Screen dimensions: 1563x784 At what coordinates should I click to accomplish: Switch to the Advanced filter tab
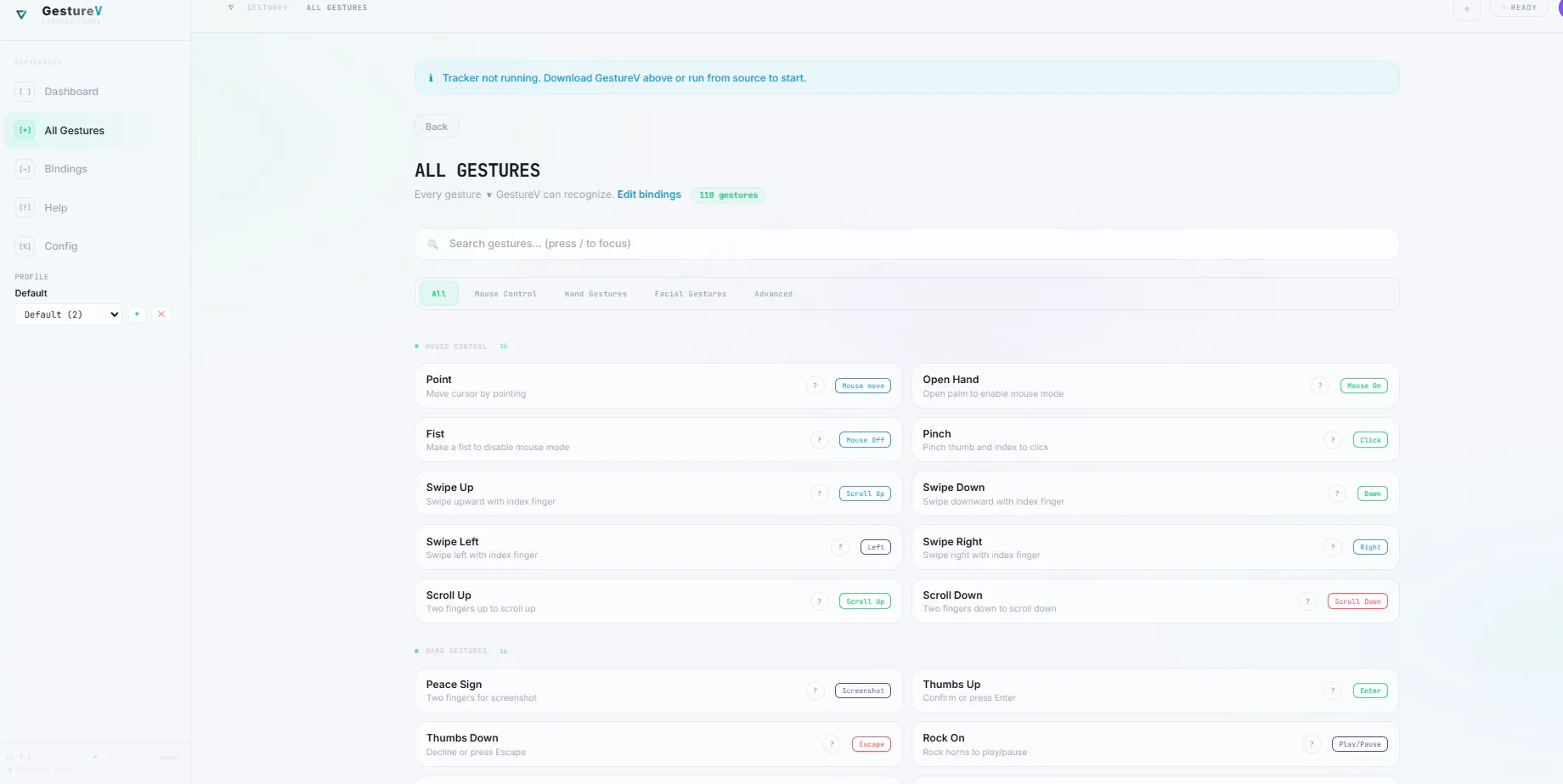tap(773, 294)
